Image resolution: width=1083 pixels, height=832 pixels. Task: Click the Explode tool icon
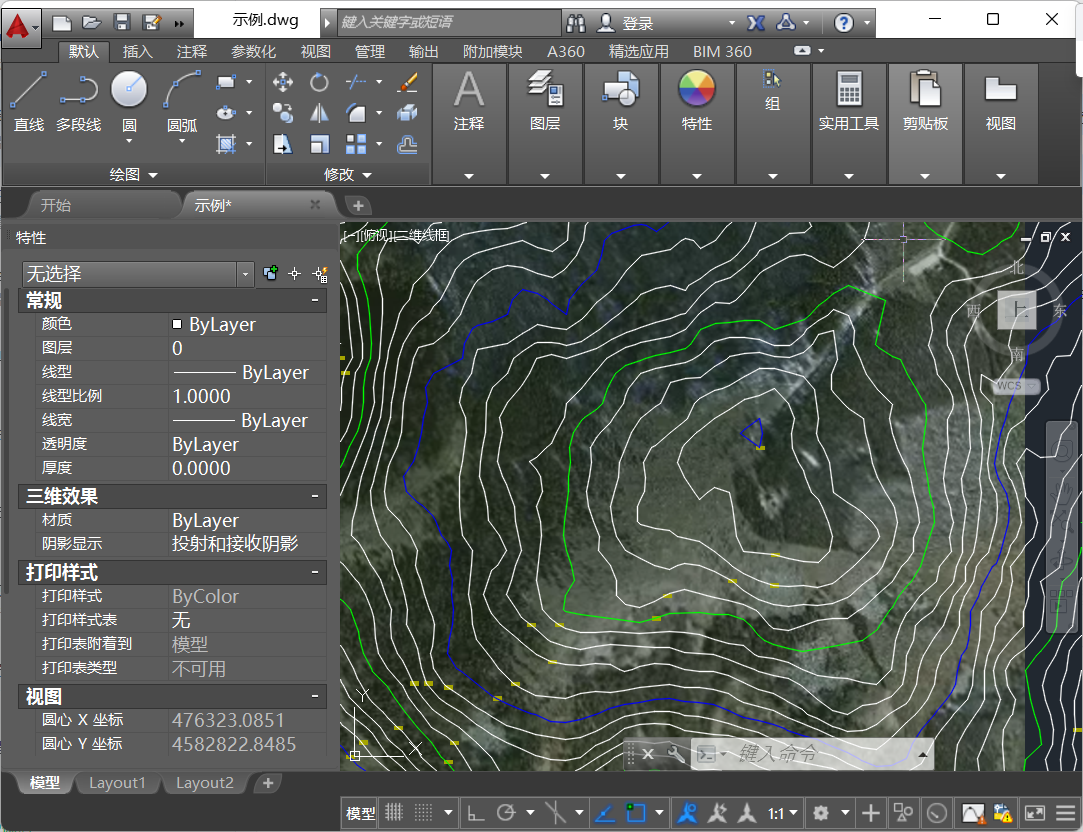tap(408, 113)
